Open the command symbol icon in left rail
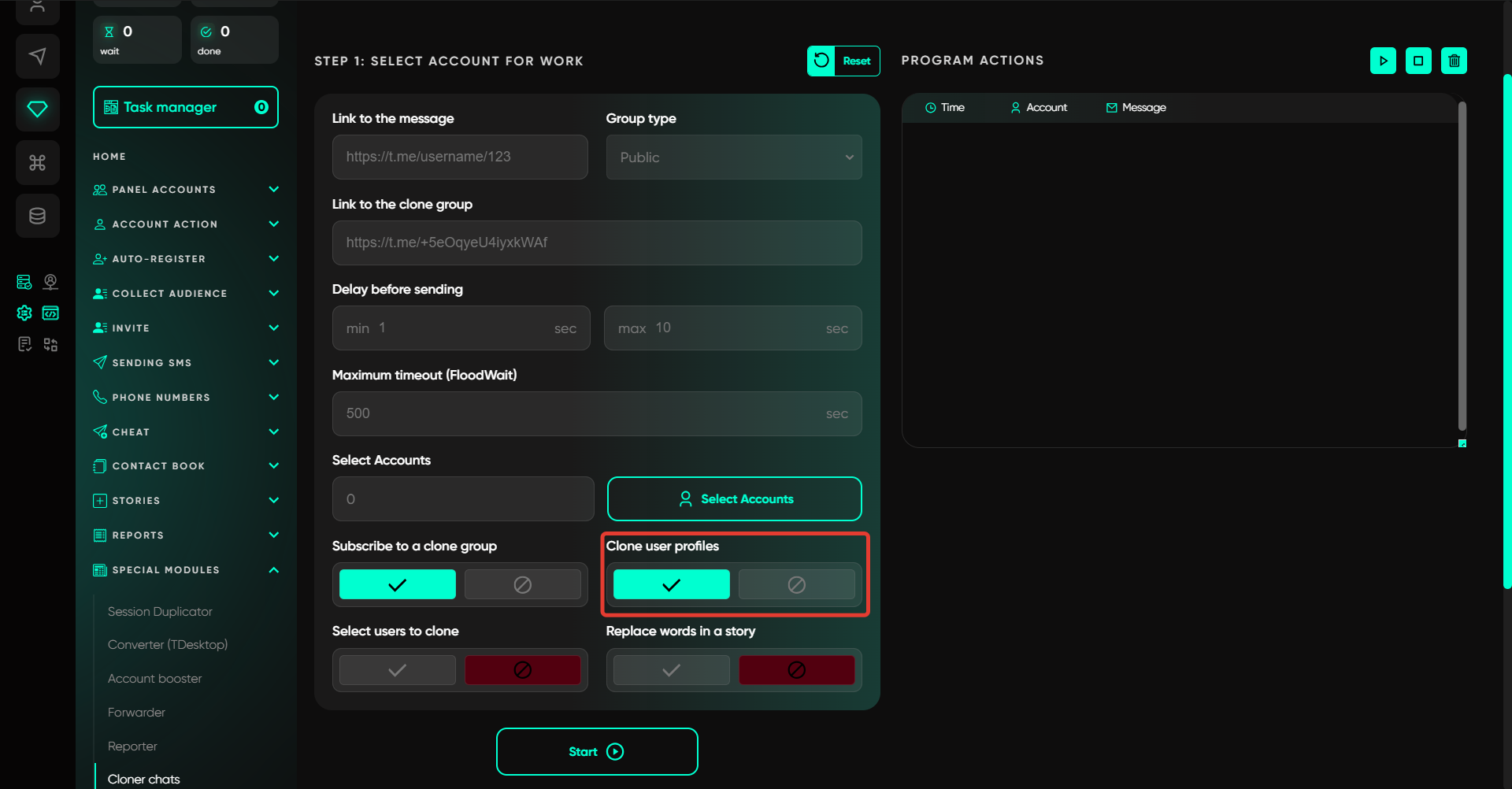1512x789 pixels. coord(37,162)
